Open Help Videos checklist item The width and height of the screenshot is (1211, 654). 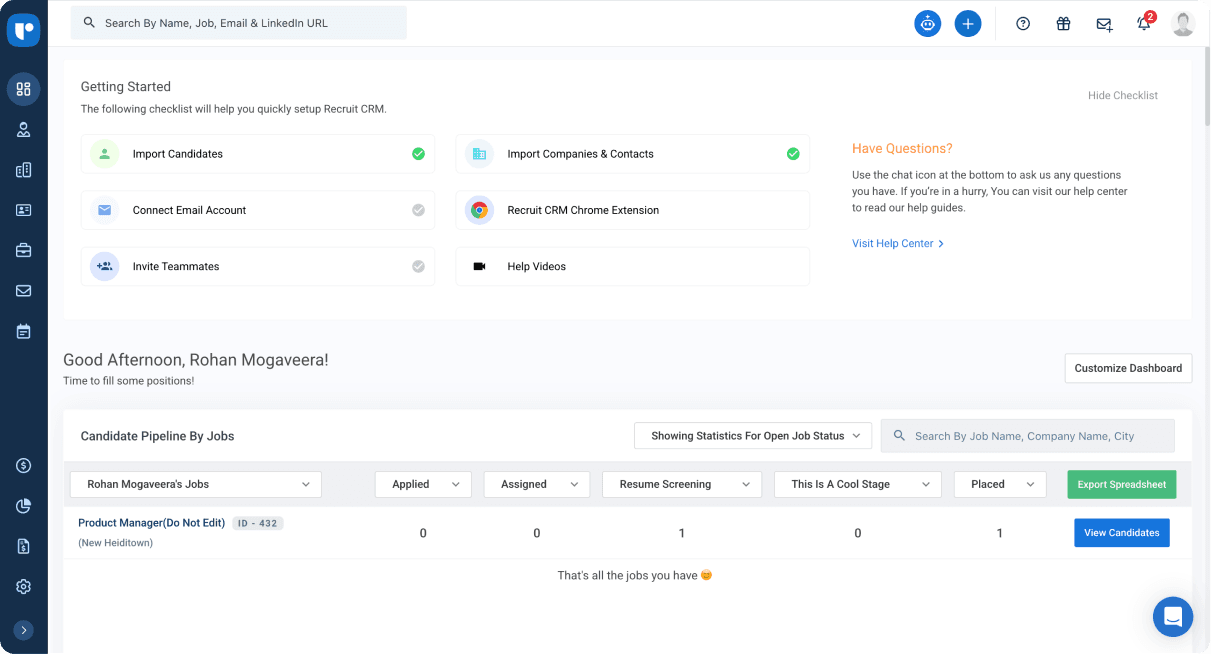pos(632,267)
